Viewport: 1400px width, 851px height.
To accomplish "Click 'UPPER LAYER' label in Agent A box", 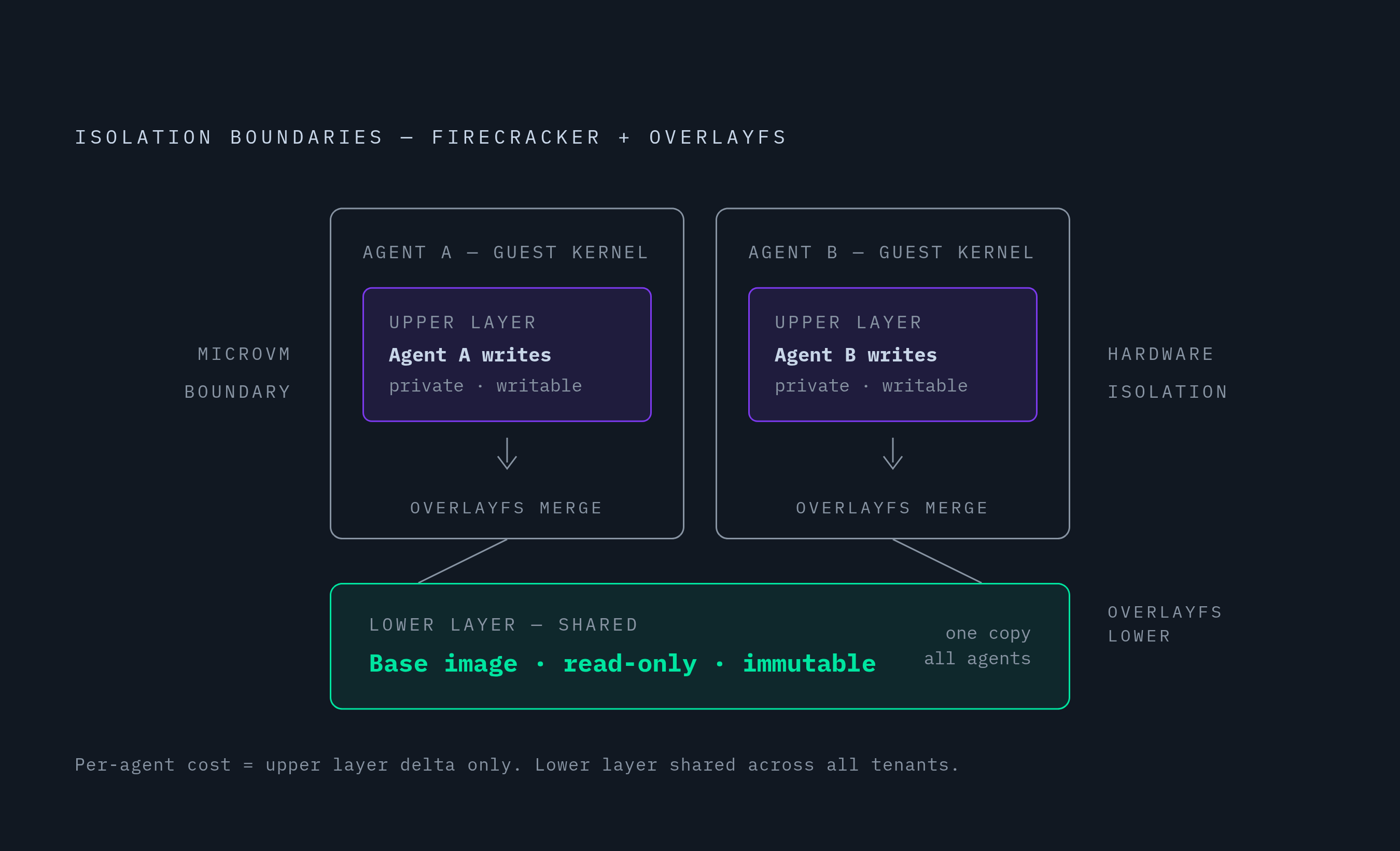I will pos(463,323).
